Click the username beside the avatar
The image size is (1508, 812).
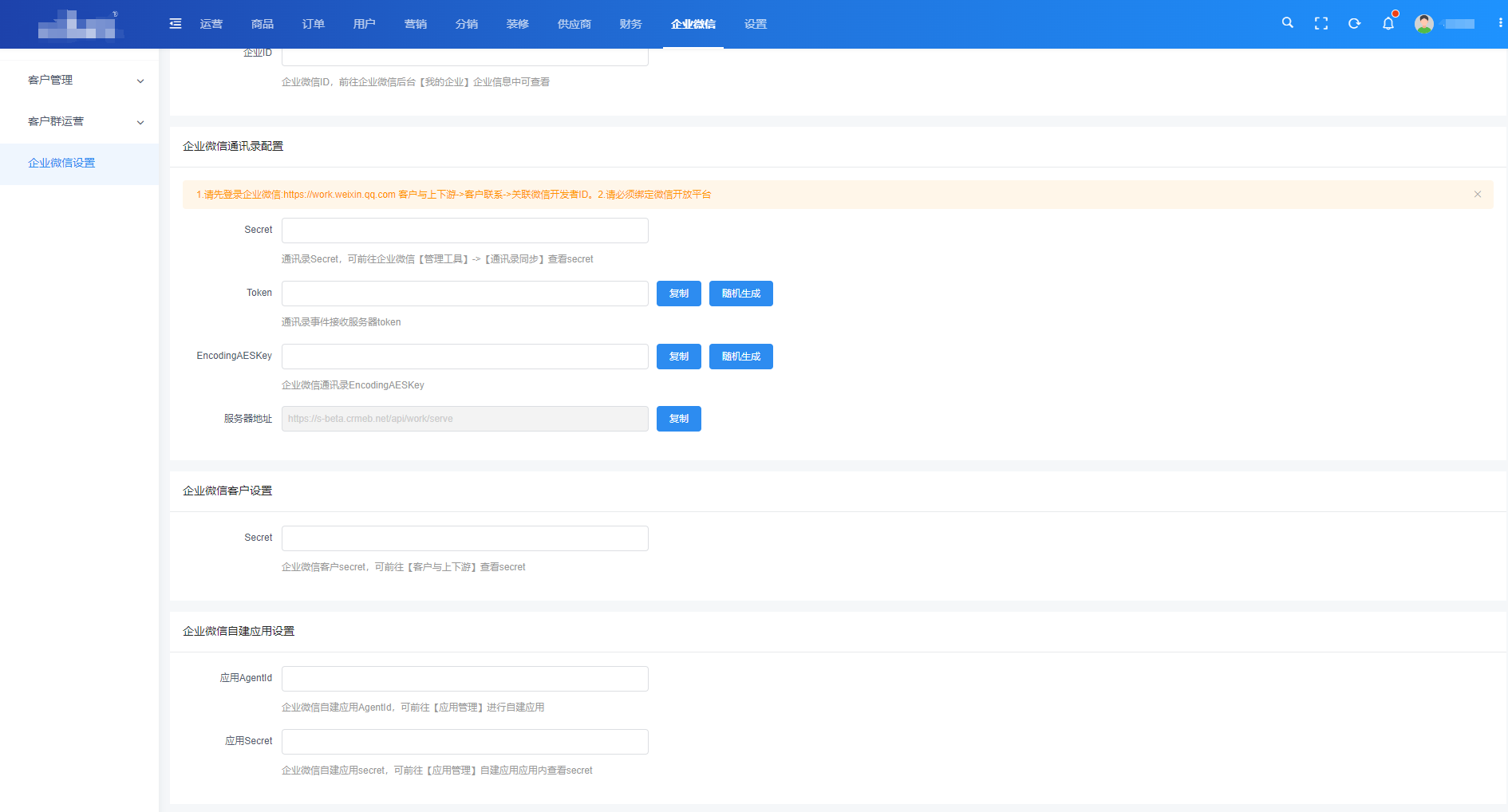point(1459,24)
